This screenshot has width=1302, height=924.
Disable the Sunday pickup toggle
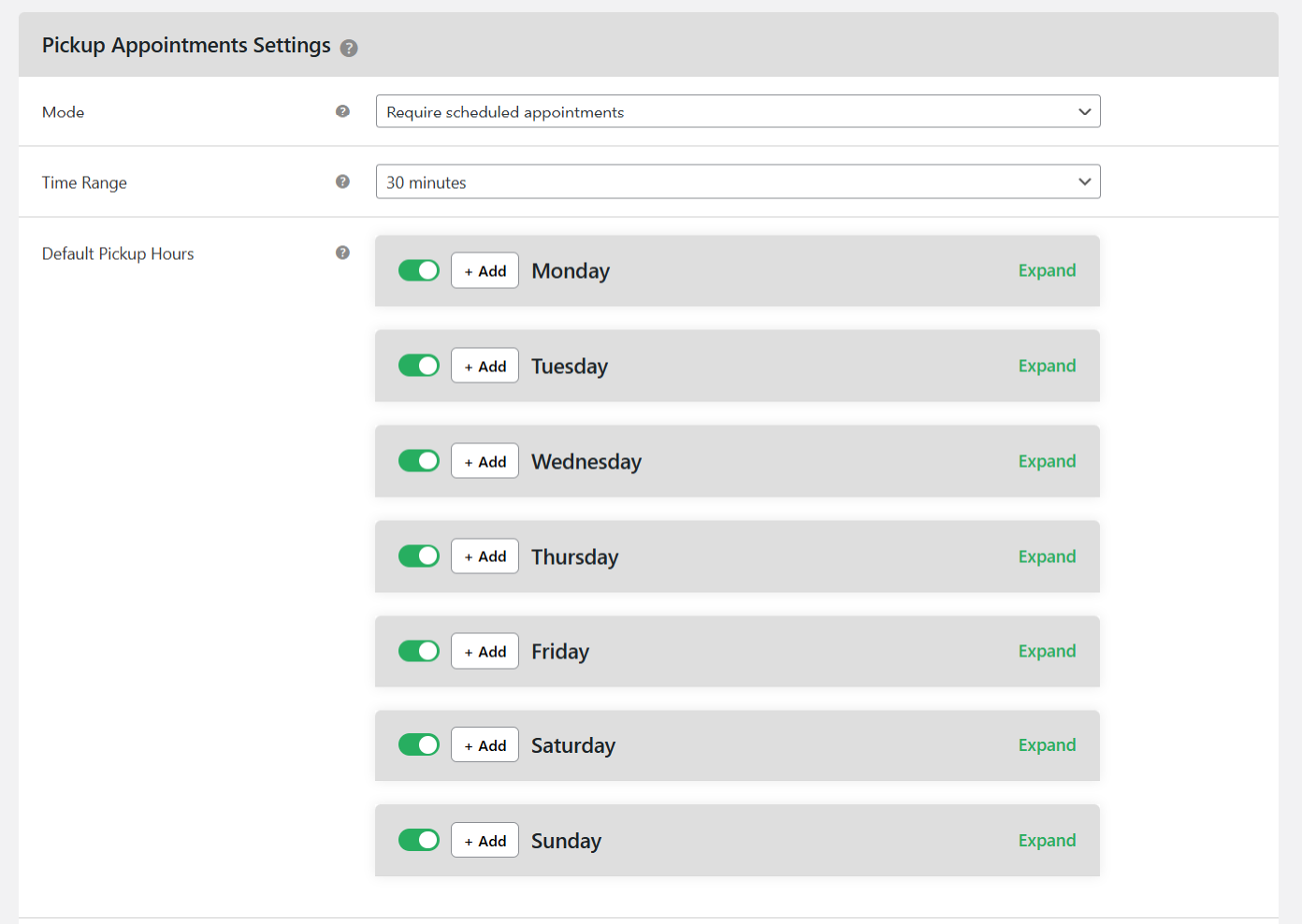[x=418, y=839]
